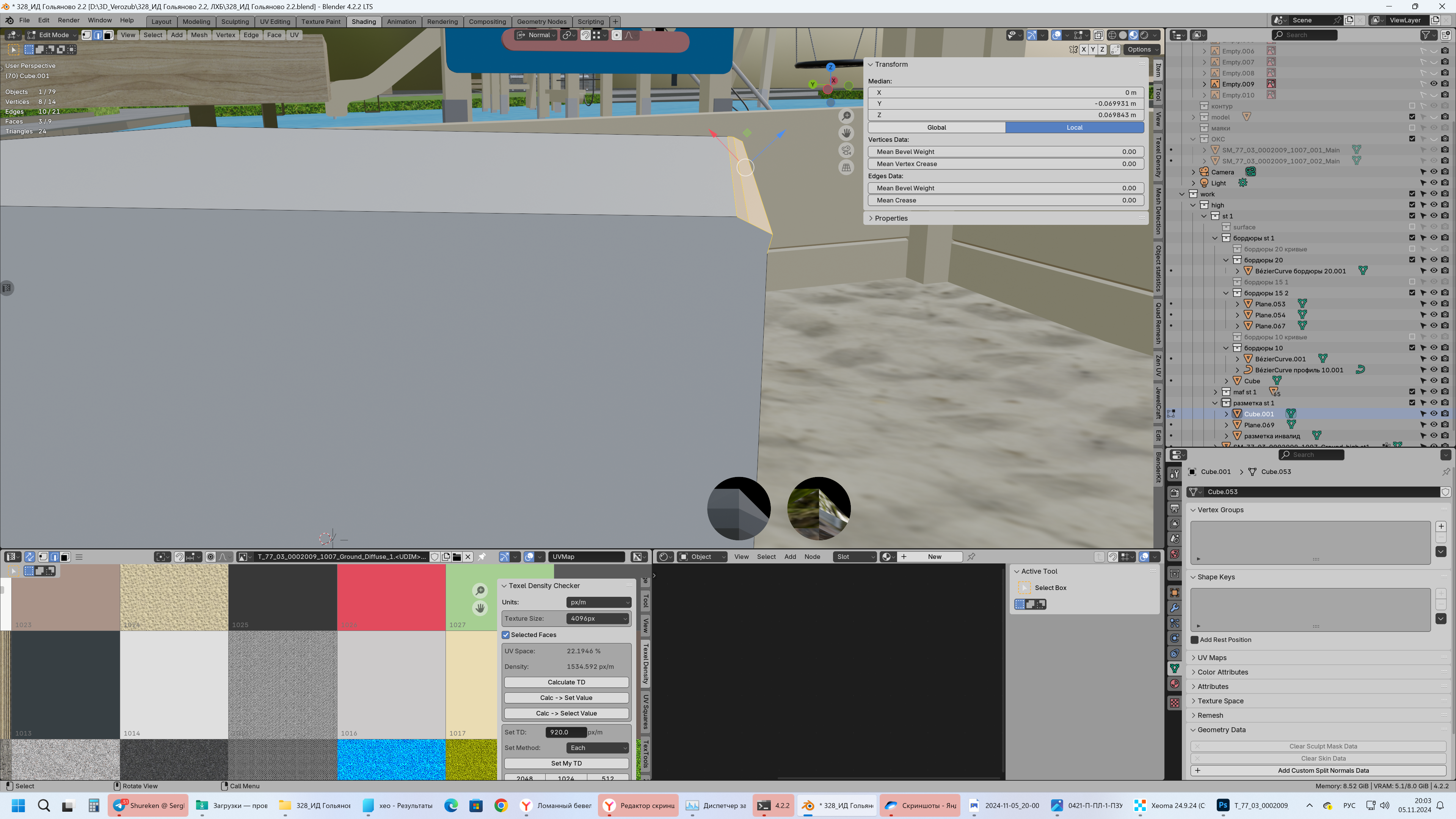Viewport: 1456px width, 819px height.
Task: Click the pan hand icon in the 3D viewport
Action: coord(846,133)
